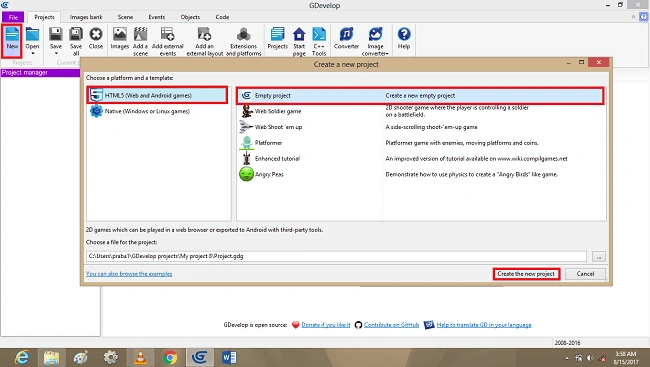This screenshot has width=650, height=367.
Task: Switch to the Objects ribbon tab
Action: pos(190,17)
